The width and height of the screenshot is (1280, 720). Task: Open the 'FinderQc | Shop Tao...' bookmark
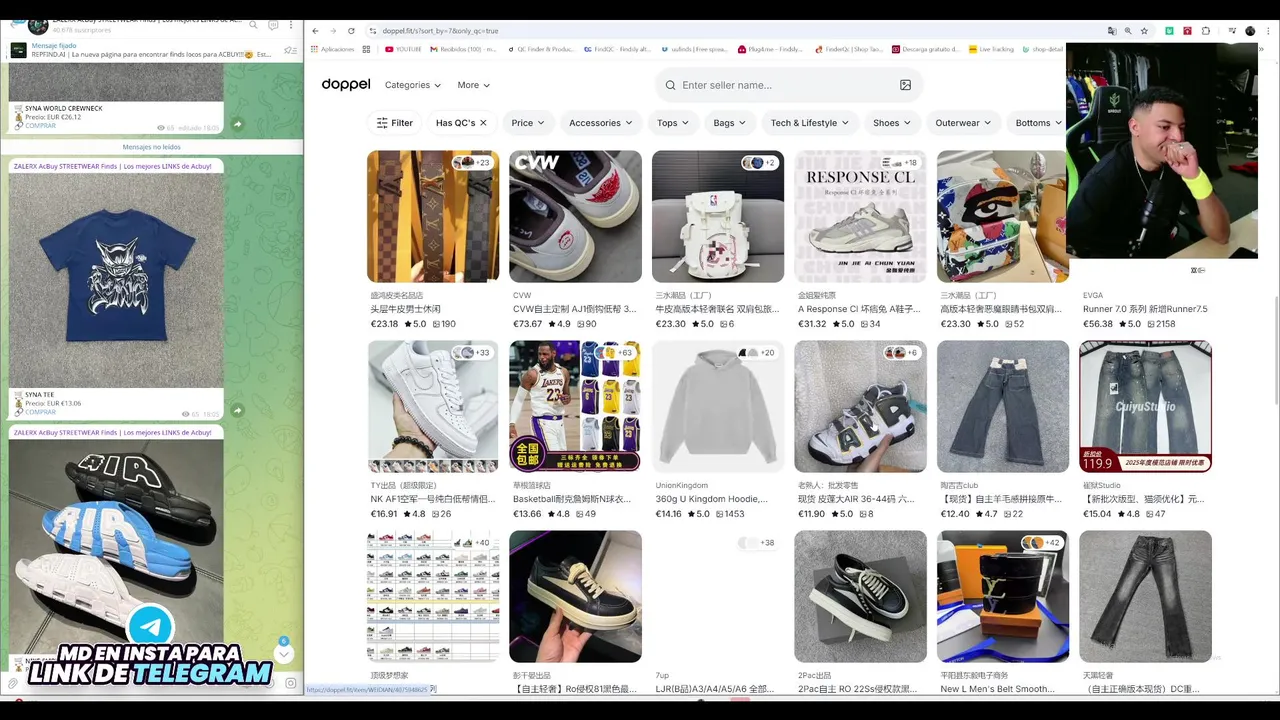tap(849, 49)
